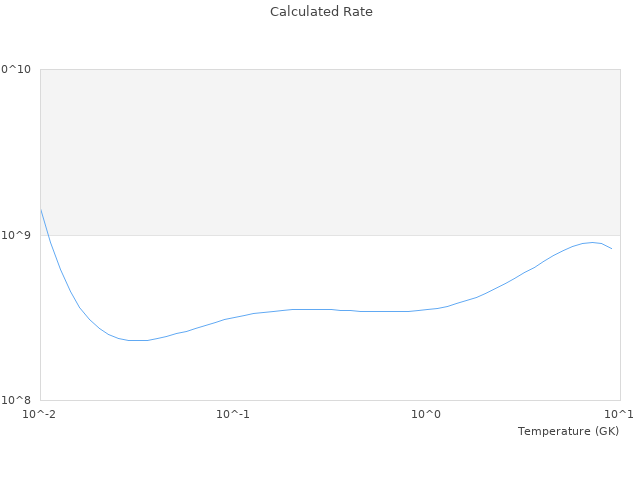Click the 10^-2 x-axis tick label
This screenshot has height=480, width=640.
click(x=40, y=414)
